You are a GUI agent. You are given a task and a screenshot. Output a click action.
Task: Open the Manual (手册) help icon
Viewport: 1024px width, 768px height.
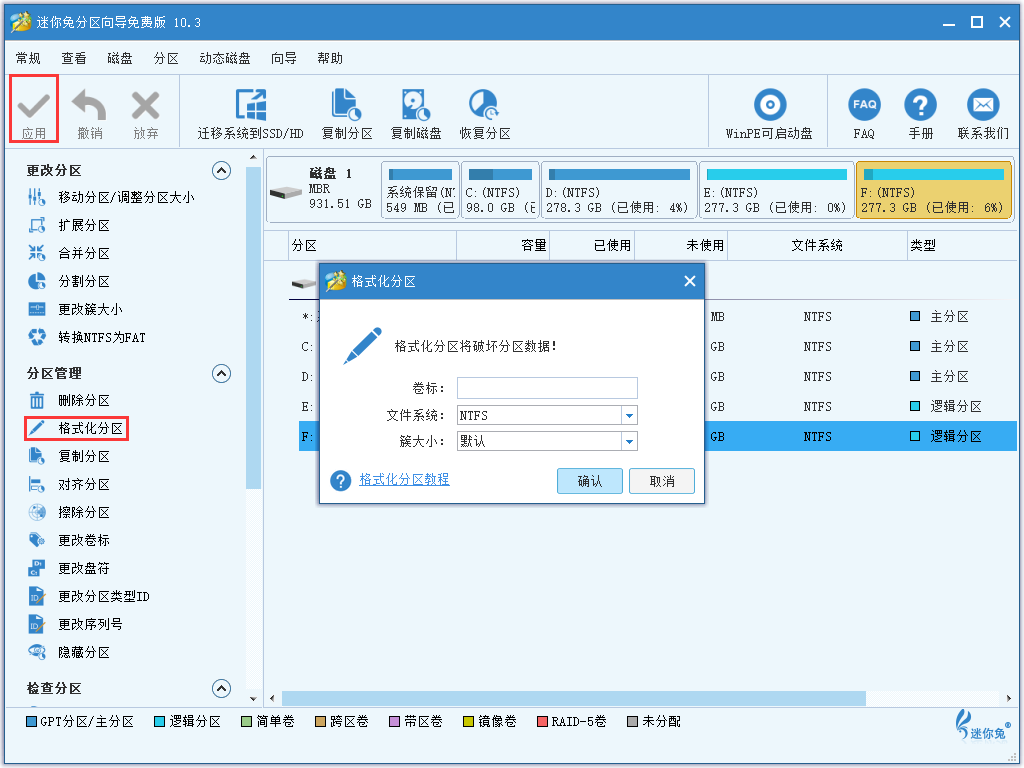click(920, 104)
